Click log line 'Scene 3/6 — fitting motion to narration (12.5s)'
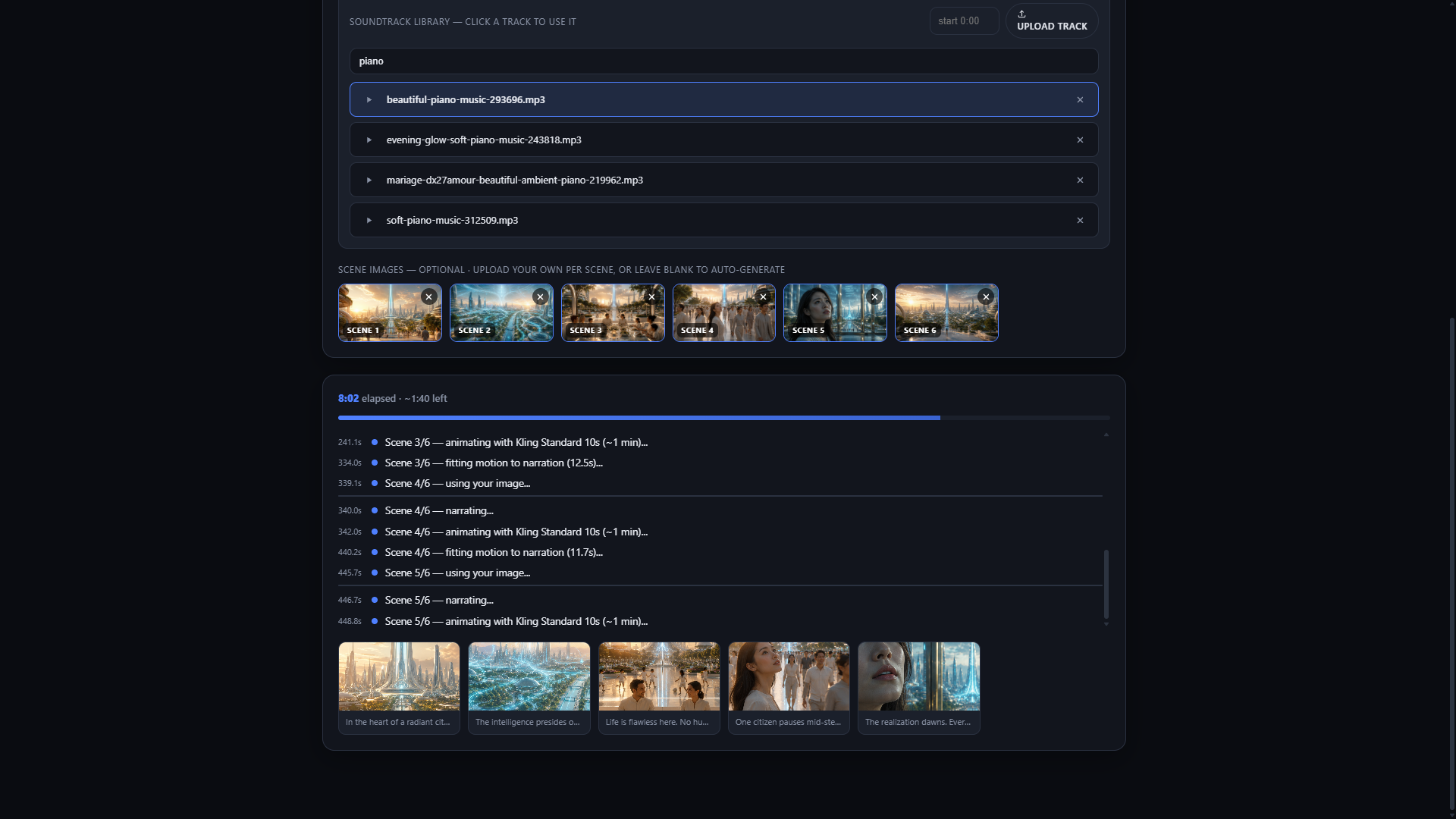 [x=494, y=463]
